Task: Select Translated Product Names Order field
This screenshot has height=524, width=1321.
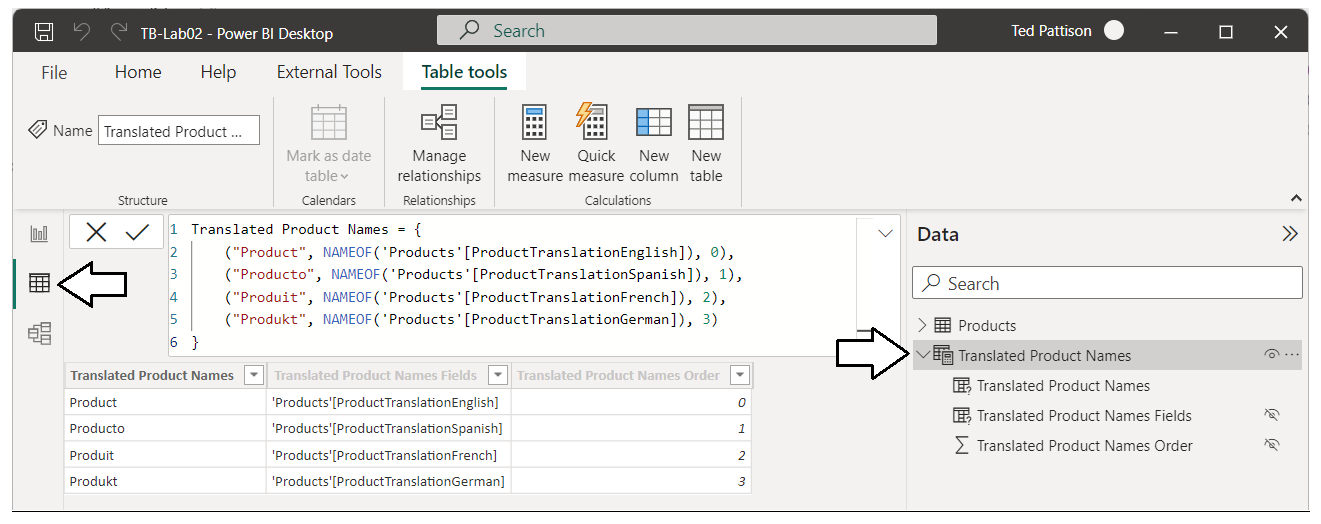Action: point(1085,445)
